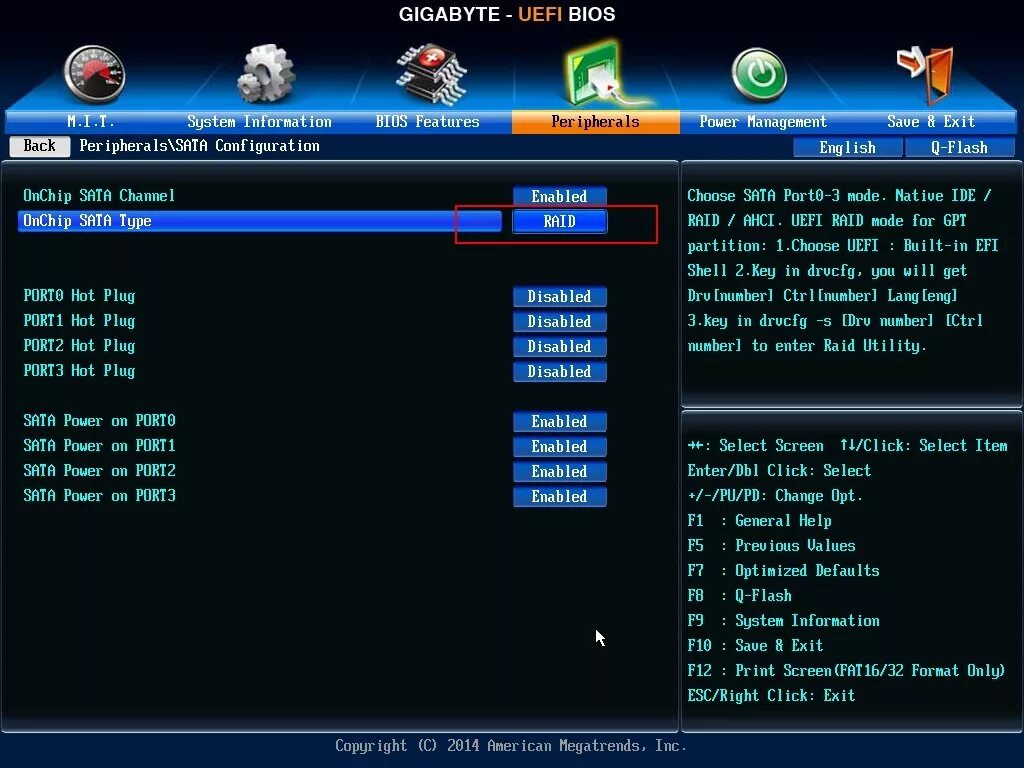This screenshot has width=1024, height=768.
Task: Change SATA Power on PORT0 value
Action: point(560,421)
